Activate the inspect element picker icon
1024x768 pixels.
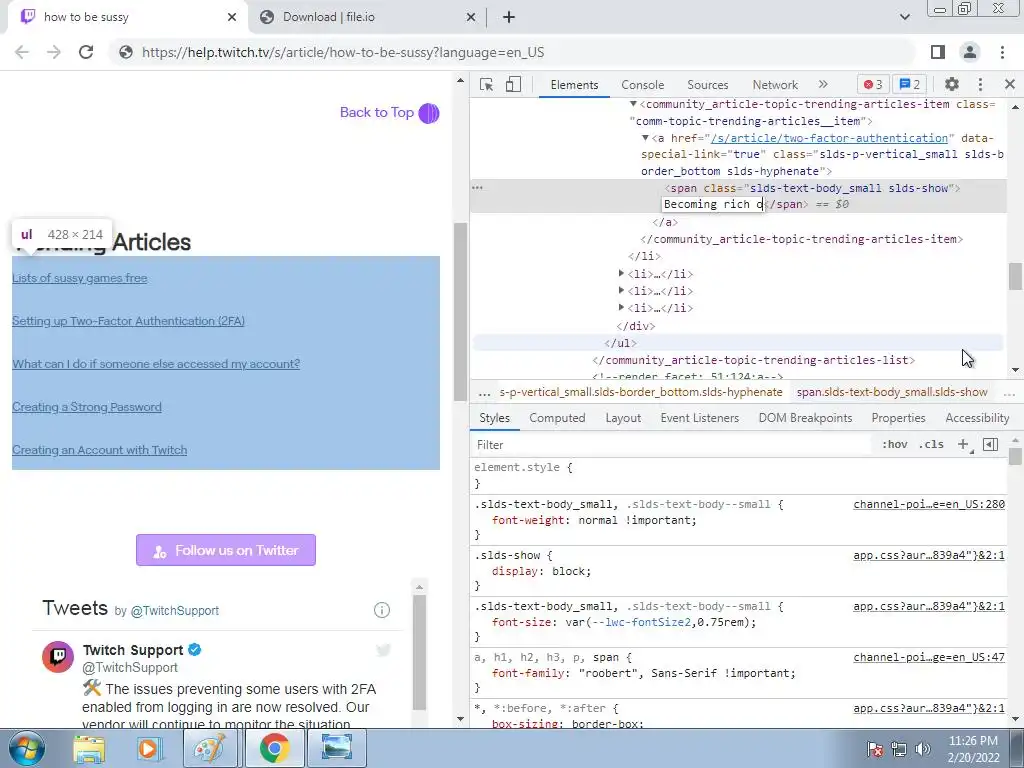[486, 85]
